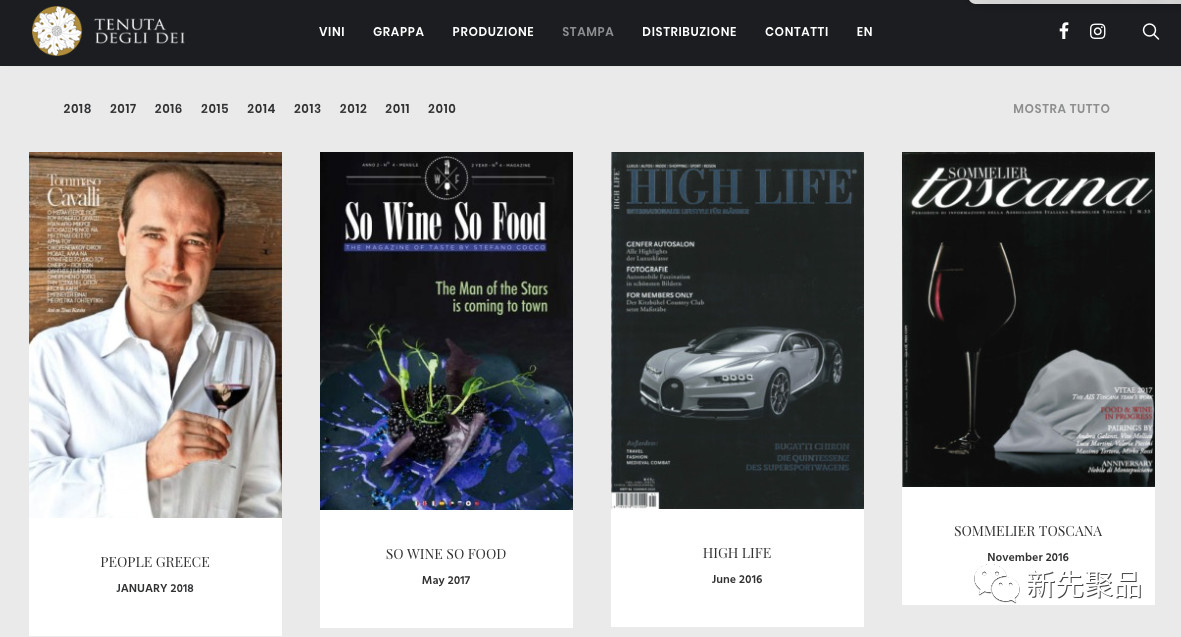
Task: View the So Wine So Food cover
Action: (446, 331)
